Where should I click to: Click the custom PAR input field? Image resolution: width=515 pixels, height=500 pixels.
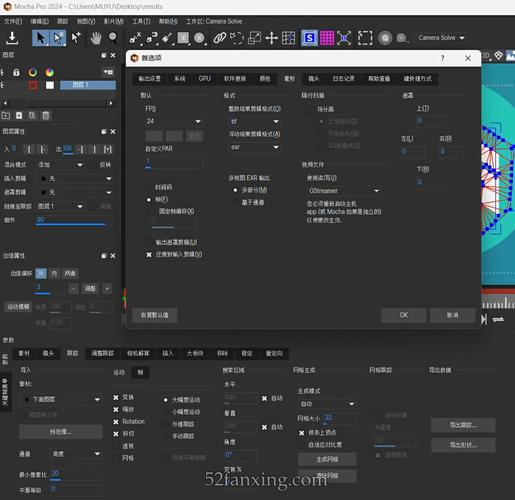tap(174, 162)
